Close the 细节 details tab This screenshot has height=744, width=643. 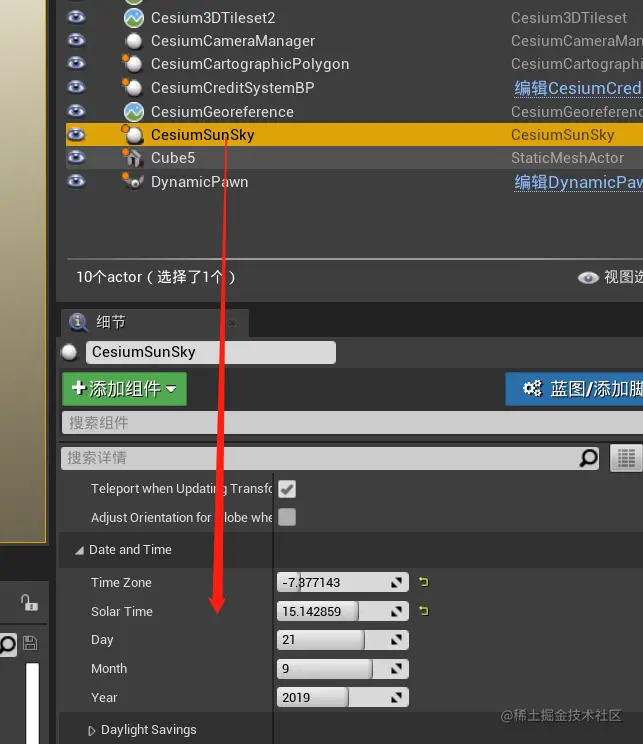pyautogui.click(x=232, y=323)
